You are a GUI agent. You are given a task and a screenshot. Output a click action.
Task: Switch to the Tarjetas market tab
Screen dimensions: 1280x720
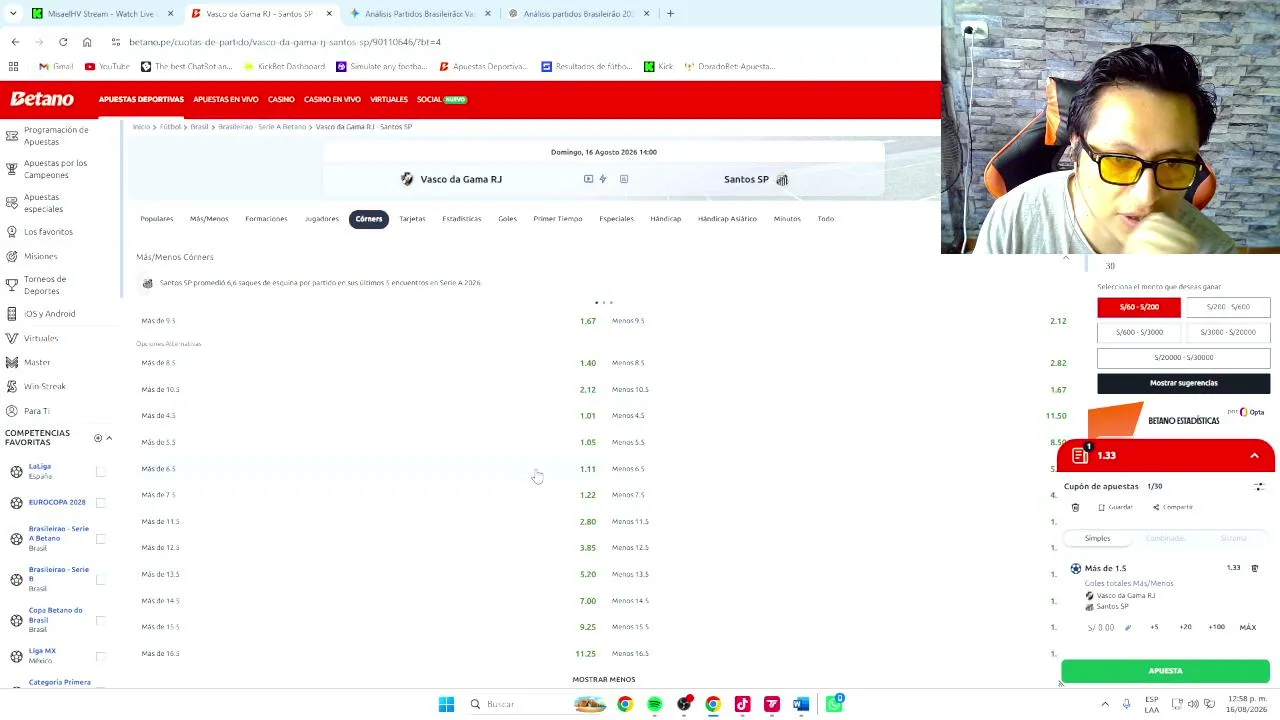click(412, 219)
